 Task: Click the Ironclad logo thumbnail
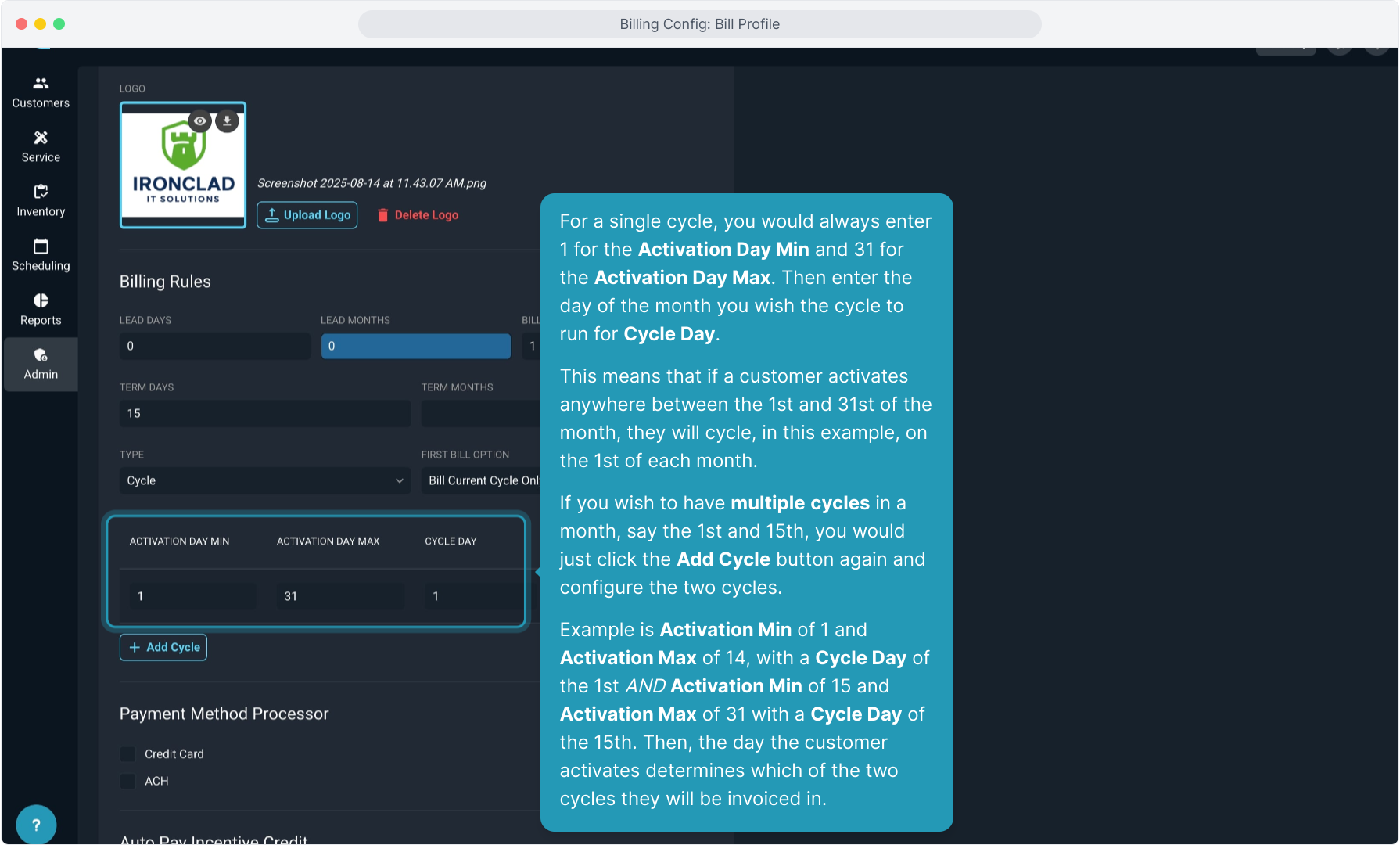(183, 165)
